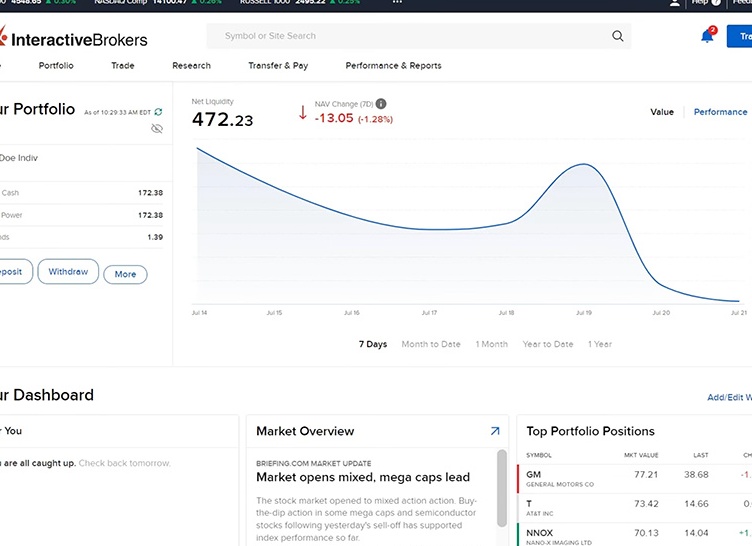This screenshot has height=546, width=752.
Task: Click the user account icon
Action: (x=674, y=3)
